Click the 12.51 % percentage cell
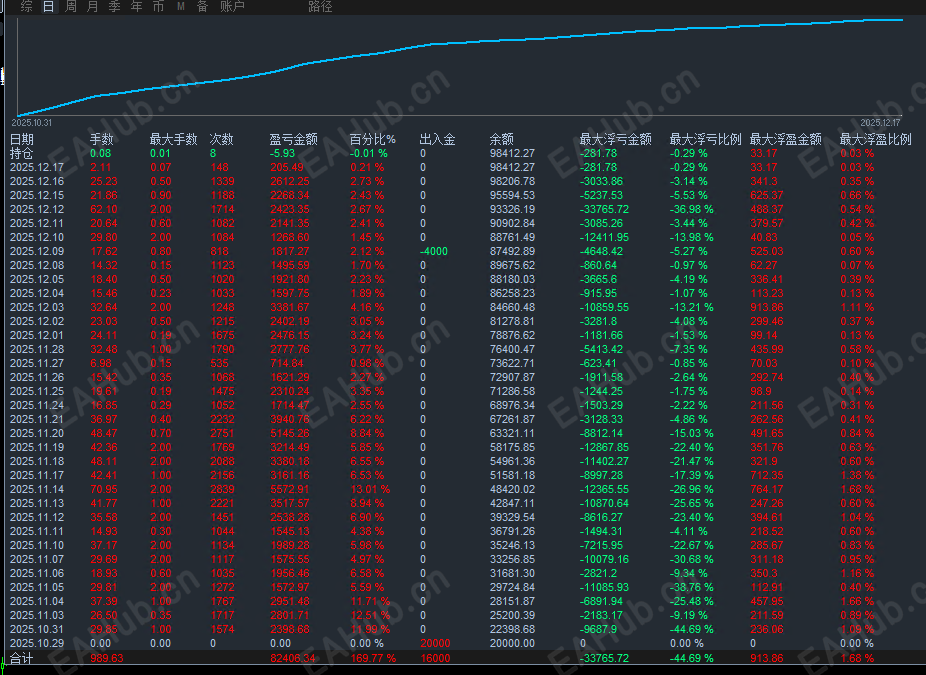Image resolution: width=926 pixels, height=675 pixels. click(x=370, y=615)
